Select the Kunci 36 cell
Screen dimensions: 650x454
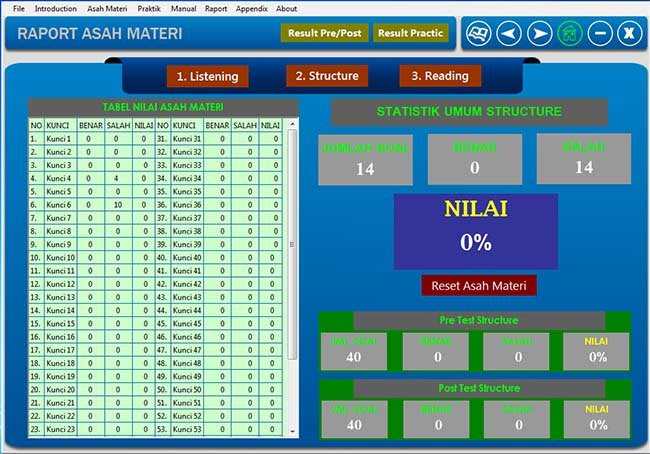pos(187,205)
